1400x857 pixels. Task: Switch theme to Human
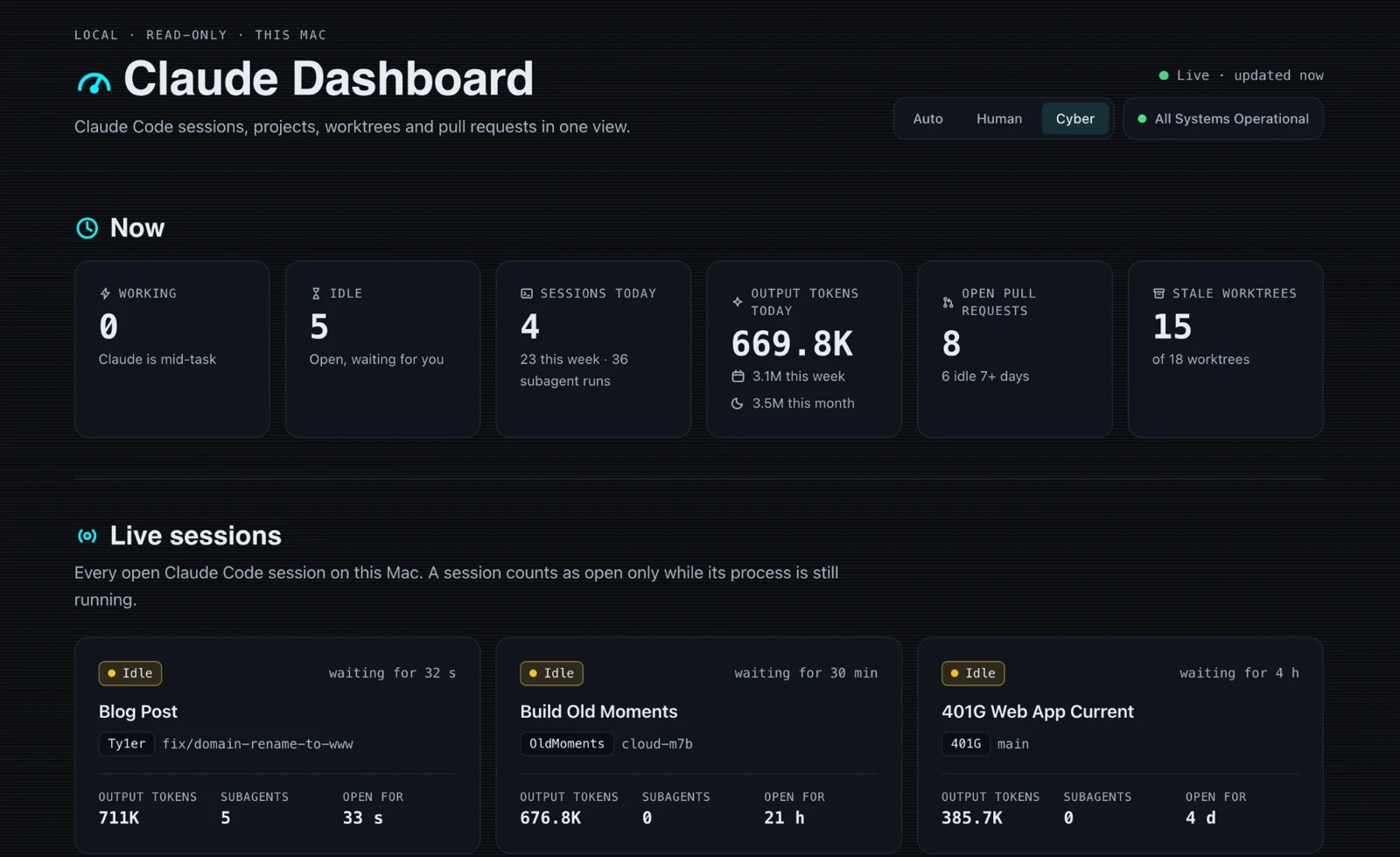[999, 119]
